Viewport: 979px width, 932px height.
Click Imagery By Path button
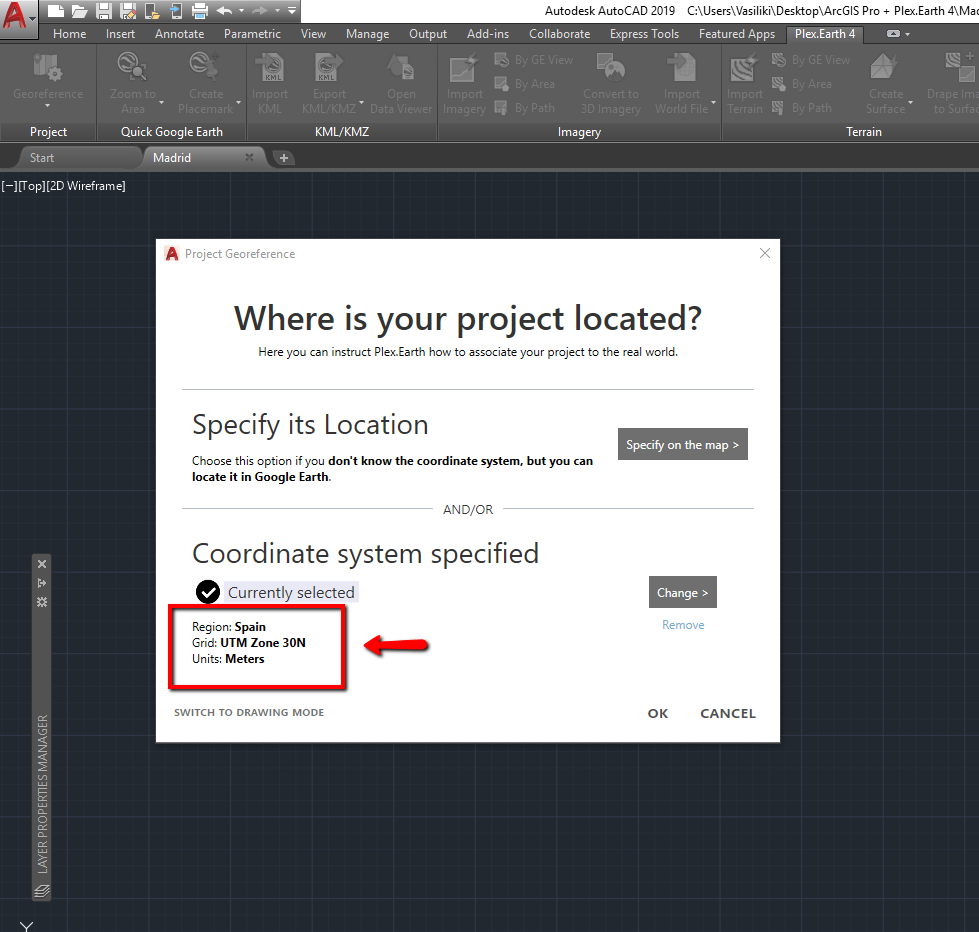(x=524, y=108)
